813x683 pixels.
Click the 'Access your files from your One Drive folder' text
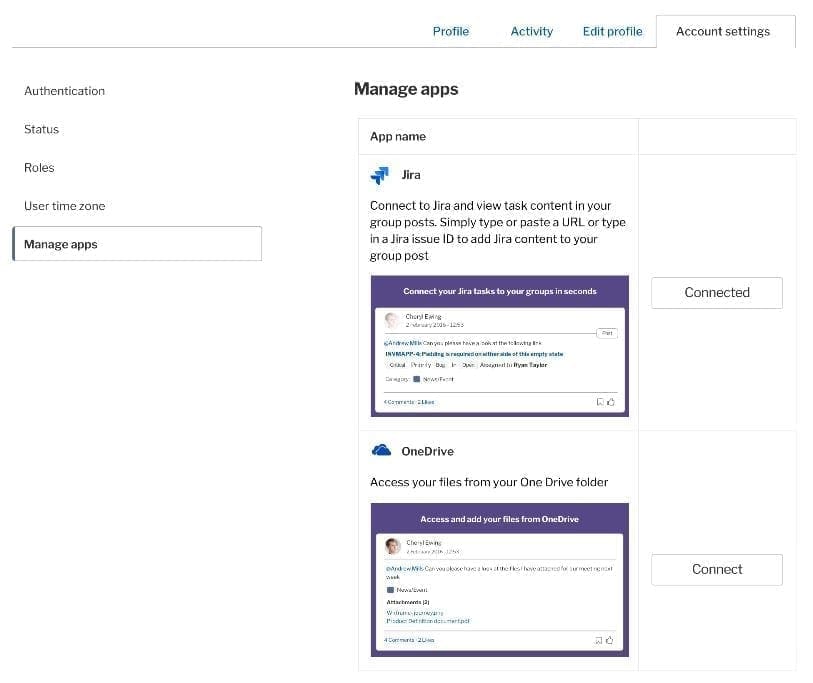pos(488,482)
